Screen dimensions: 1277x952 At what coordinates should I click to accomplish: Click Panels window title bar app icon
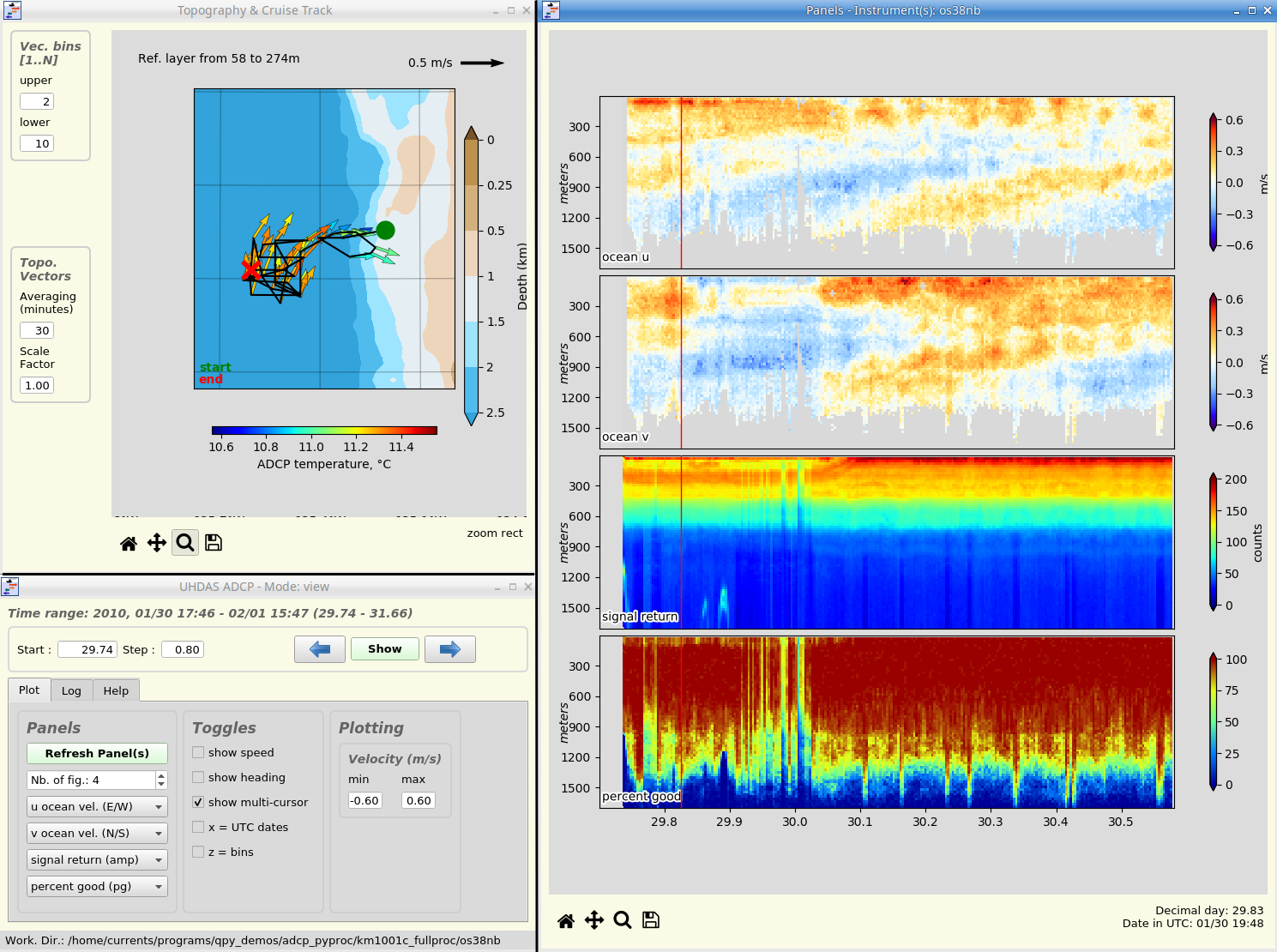coord(551,10)
